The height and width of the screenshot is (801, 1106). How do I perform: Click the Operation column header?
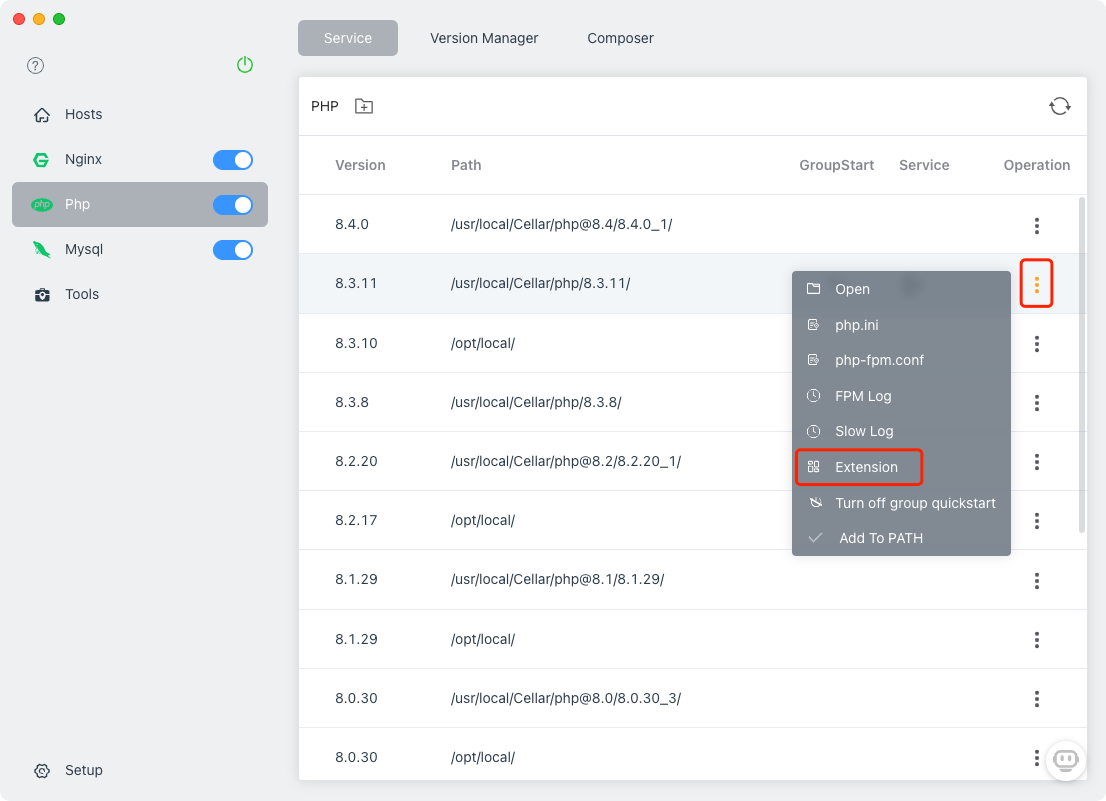click(1036, 165)
